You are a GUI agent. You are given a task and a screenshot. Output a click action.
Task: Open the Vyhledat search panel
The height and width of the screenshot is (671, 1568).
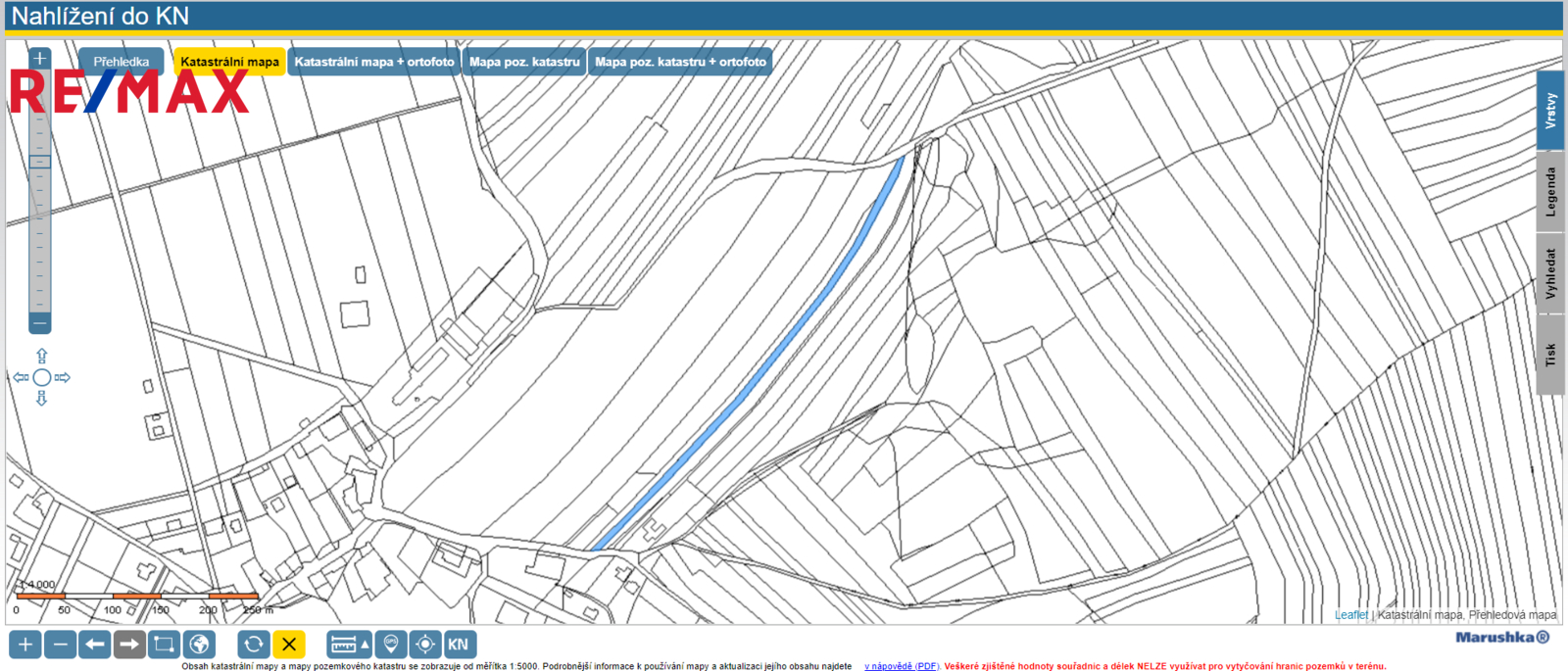[1550, 273]
